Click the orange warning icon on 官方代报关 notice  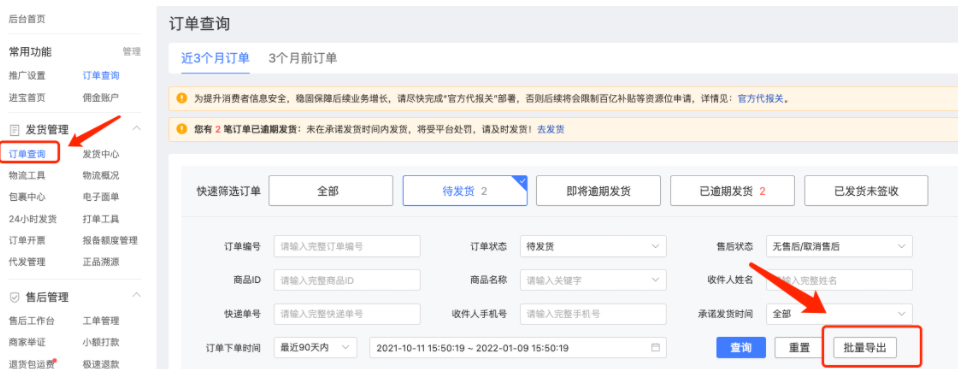(x=181, y=98)
